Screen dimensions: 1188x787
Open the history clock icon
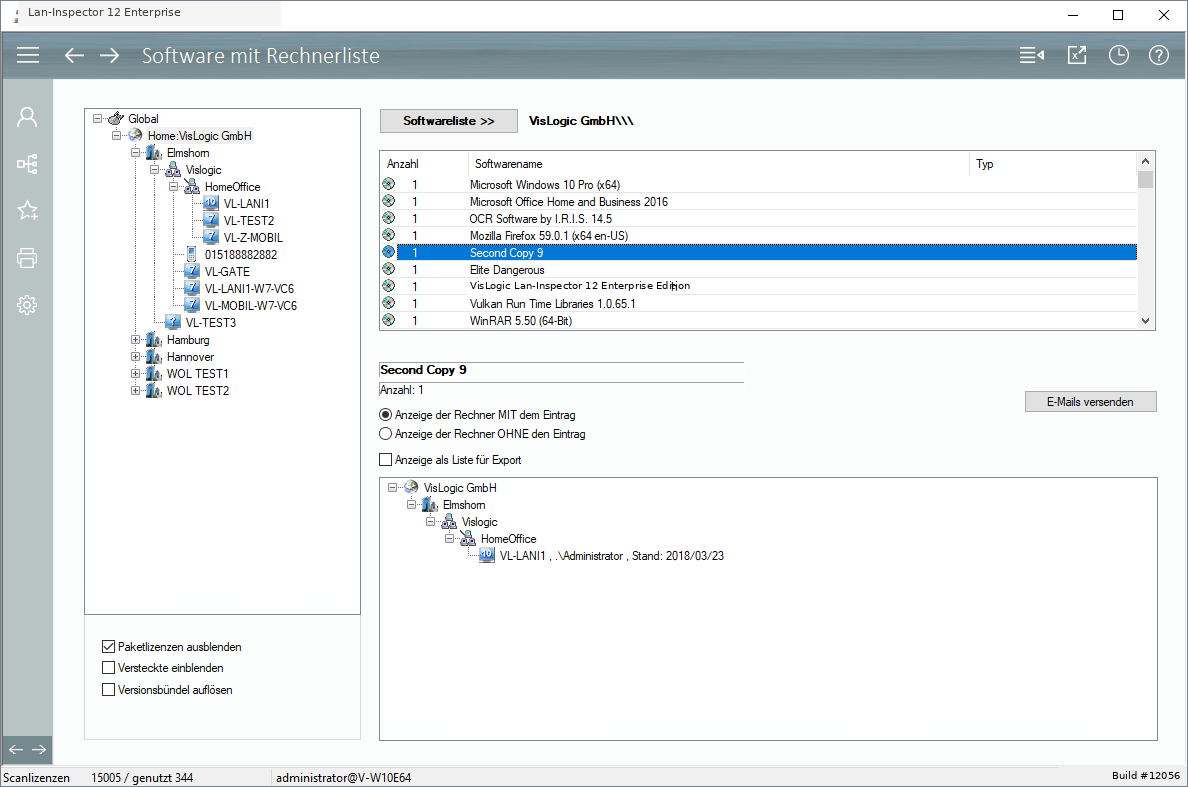coord(1118,55)
